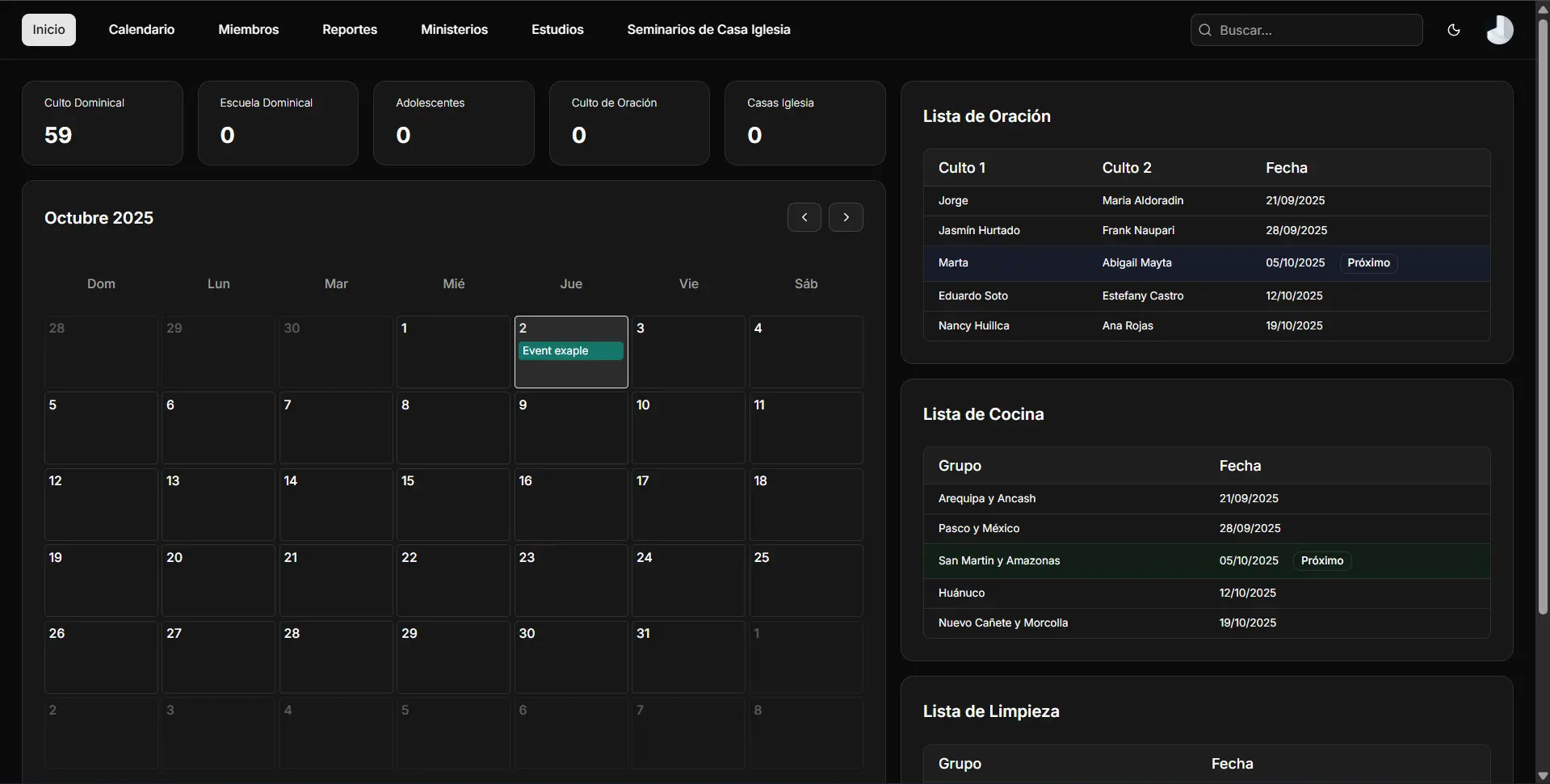Screen dimensions: 1550x784
Task: Click the search magnifier icon
Action: pos(1205,30)
